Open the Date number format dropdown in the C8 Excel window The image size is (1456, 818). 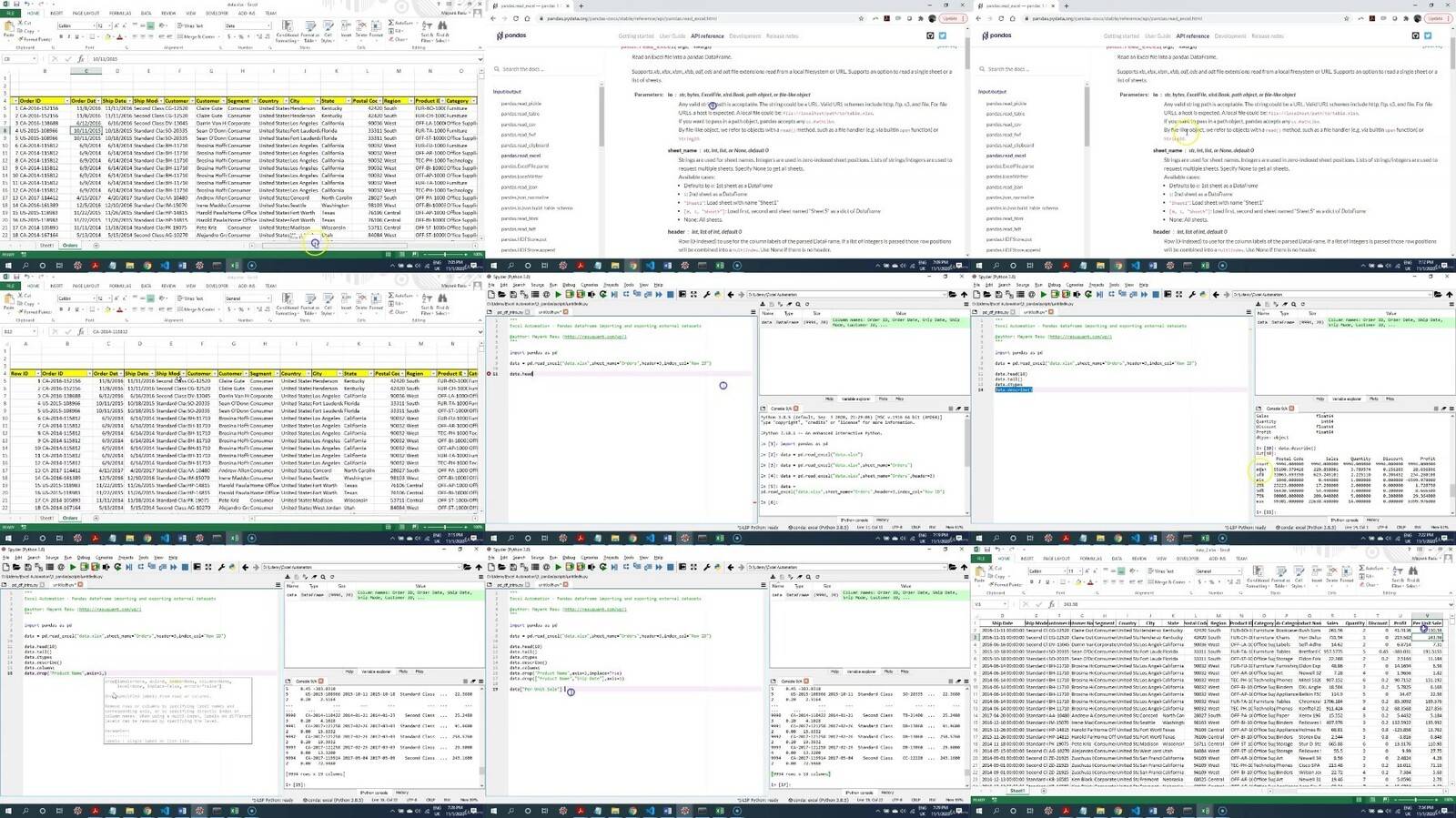pyautogui.click(x=268, y=25)
